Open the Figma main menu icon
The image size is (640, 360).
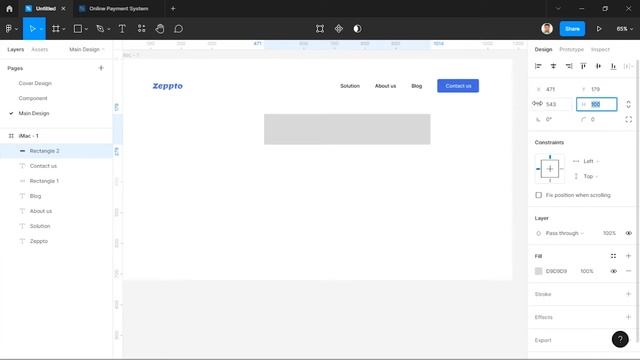pyautogui.click(x=9, y=29)
